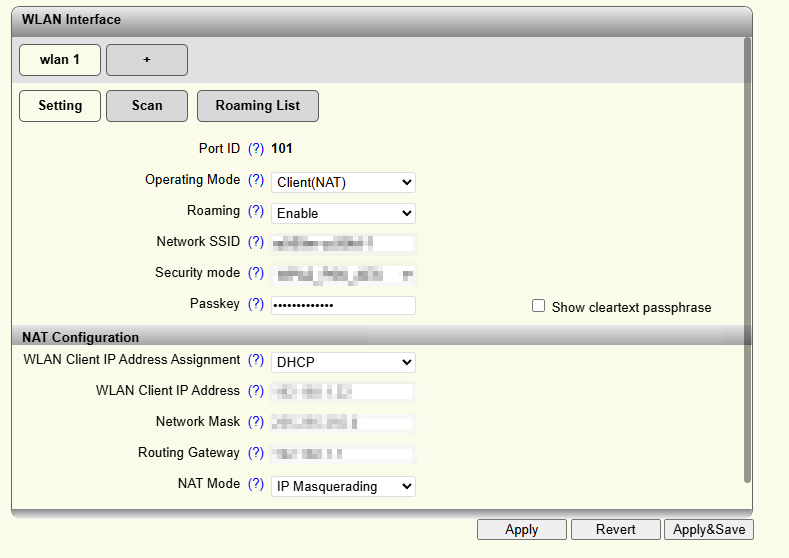The height and width of the screenshot is (558, 789).
Task: Open help for WLAN Client IP Address Assignment
Action: coord(256,361)
